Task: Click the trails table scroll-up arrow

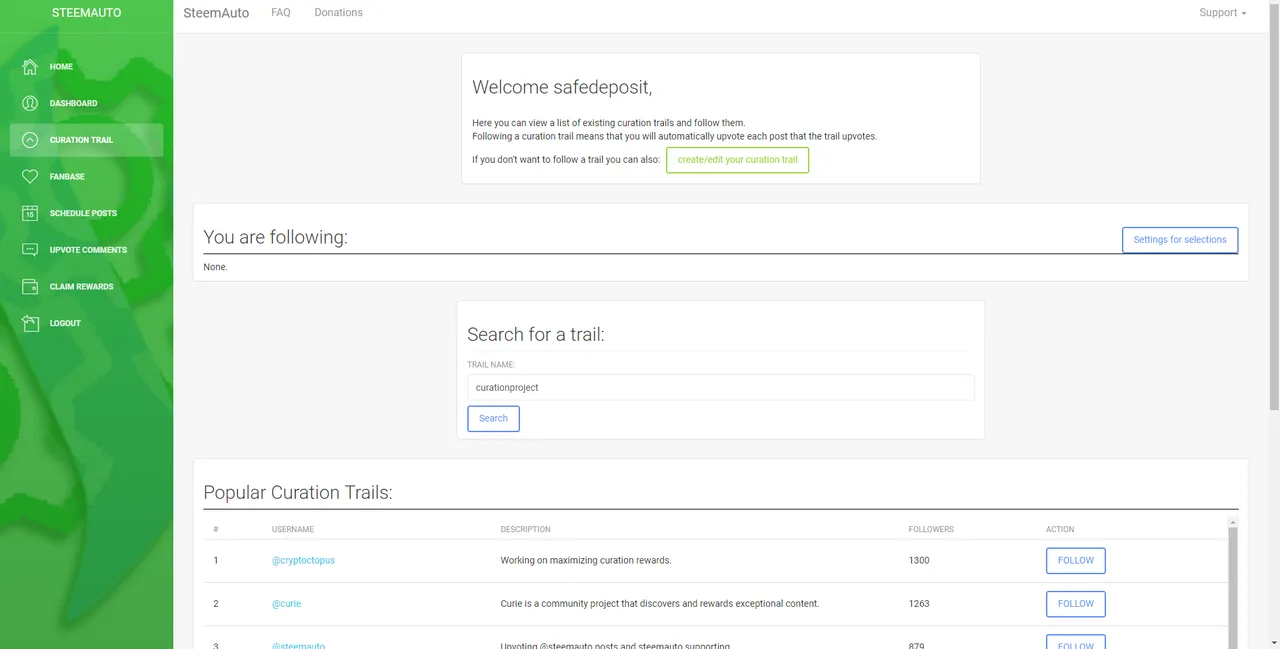Action: tap(1233, 522)
